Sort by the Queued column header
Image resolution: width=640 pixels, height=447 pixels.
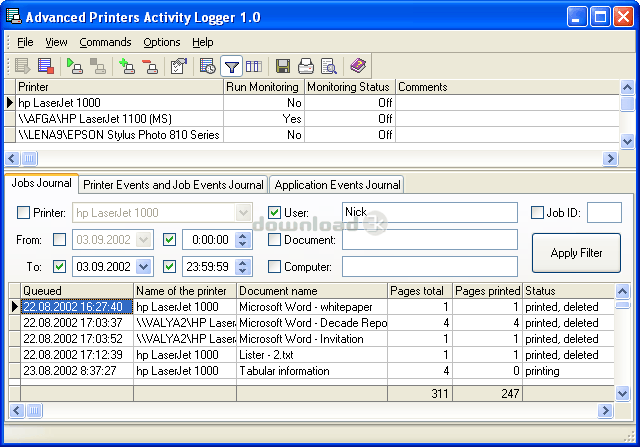[x=77, y=291]
